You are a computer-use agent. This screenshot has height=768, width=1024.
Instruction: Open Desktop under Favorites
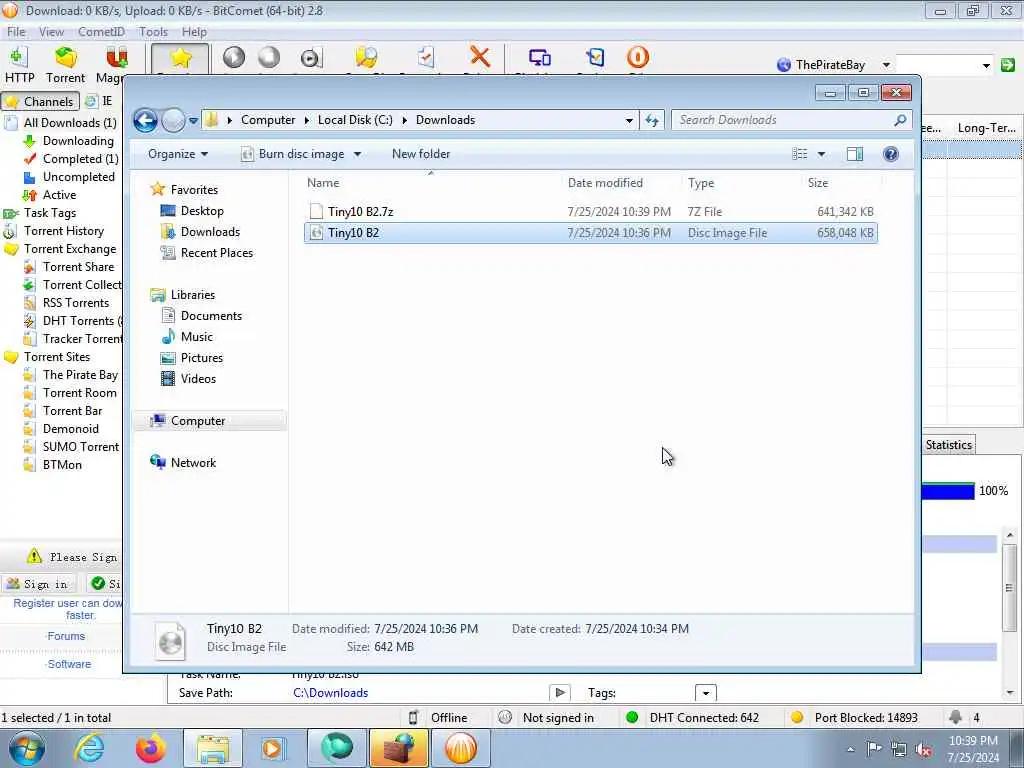tap(202, 211)
